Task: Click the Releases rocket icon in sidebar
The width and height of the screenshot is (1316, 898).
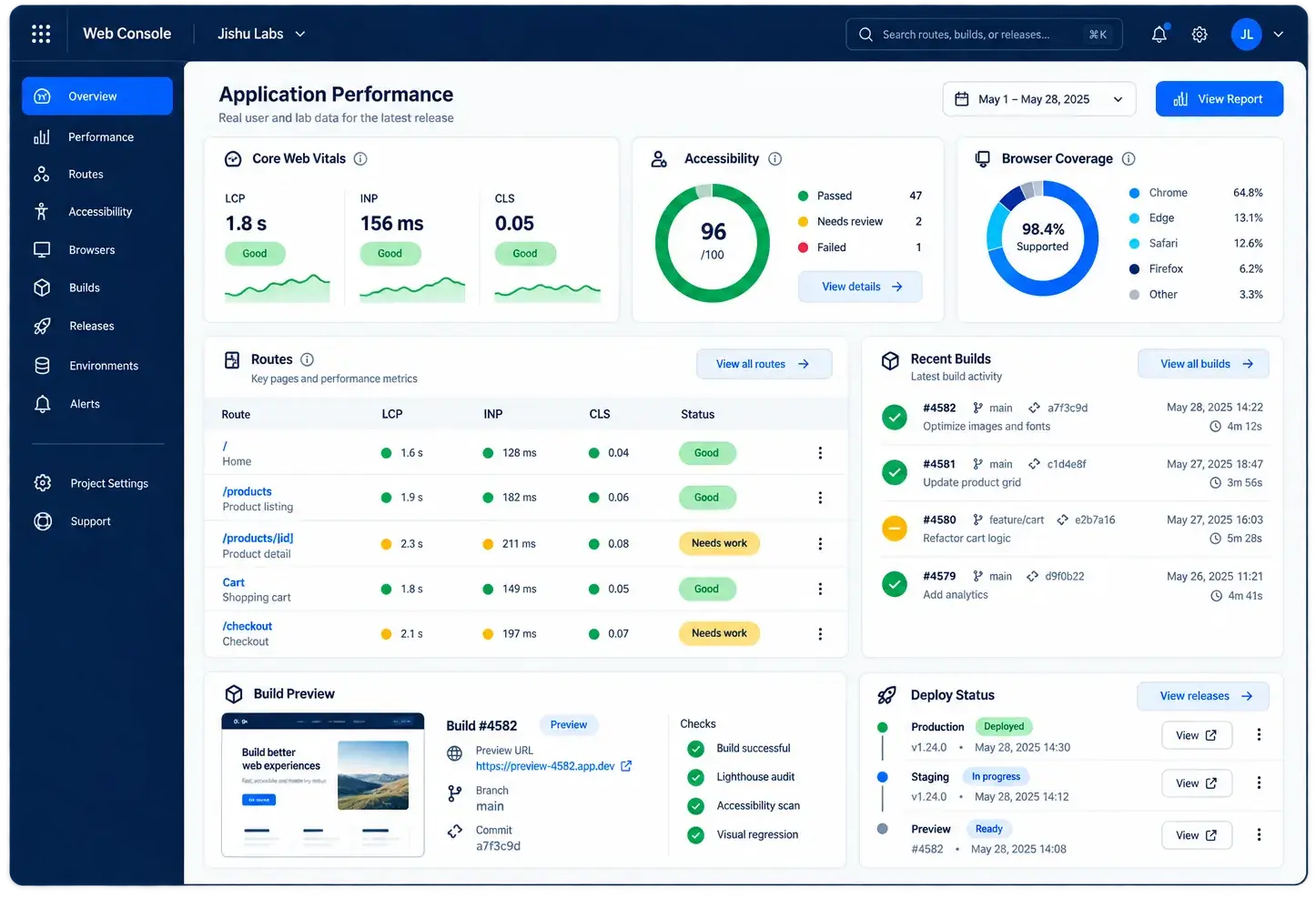Action: pyautogui.click(x=42, y=326)
